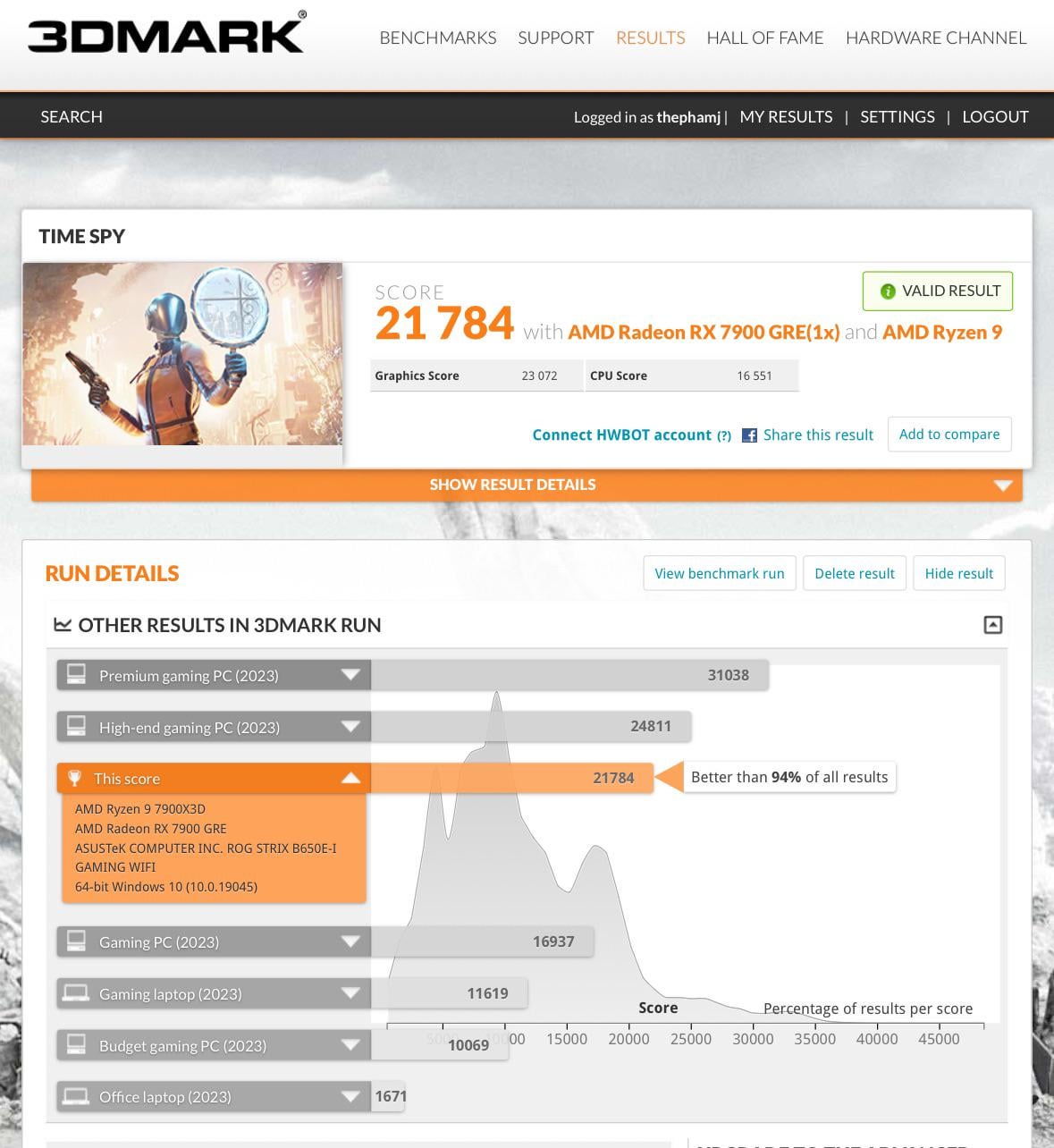Open the Search page

click(72, 116)
